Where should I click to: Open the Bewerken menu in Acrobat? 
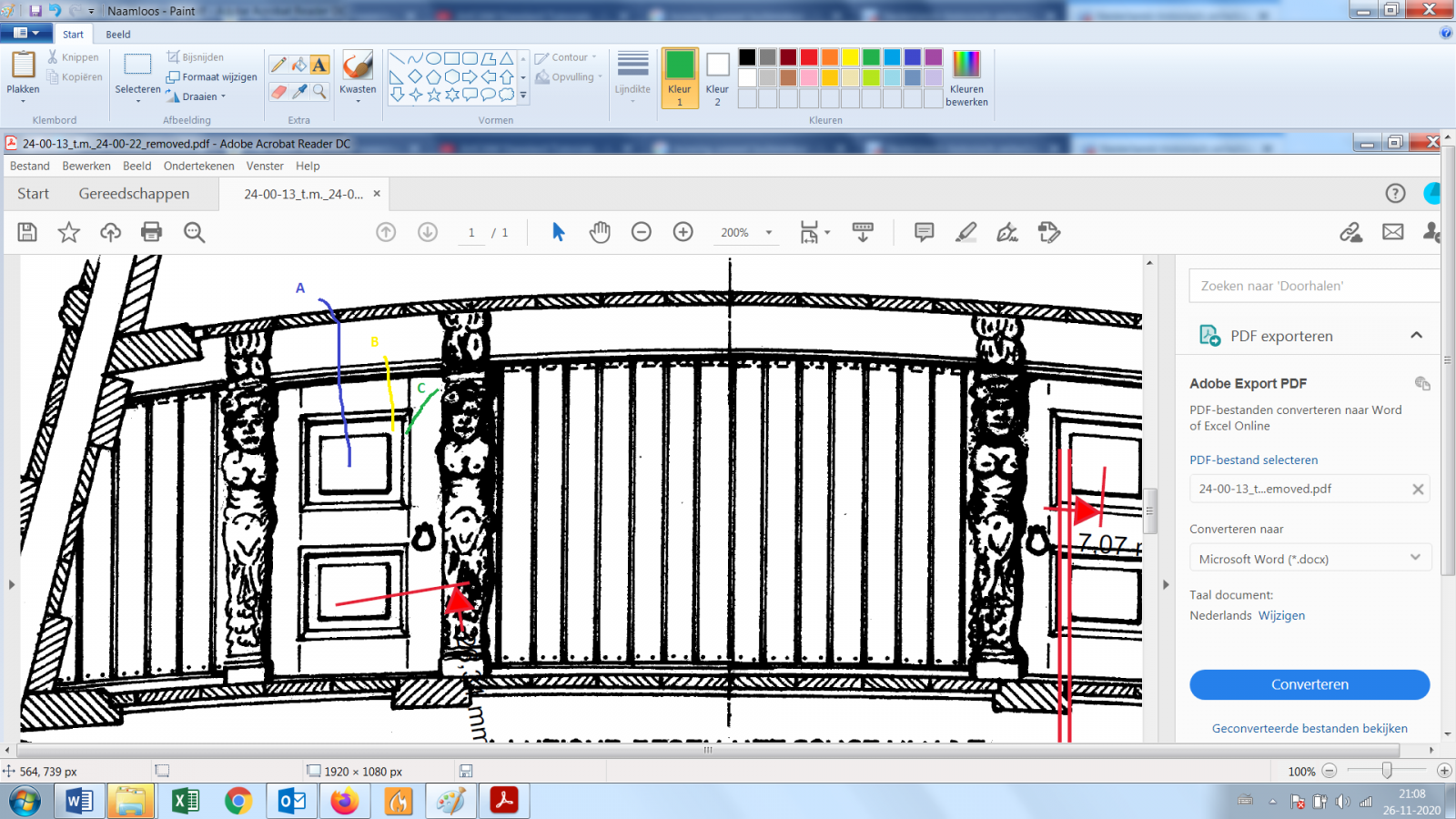click(x=86, y=166)
